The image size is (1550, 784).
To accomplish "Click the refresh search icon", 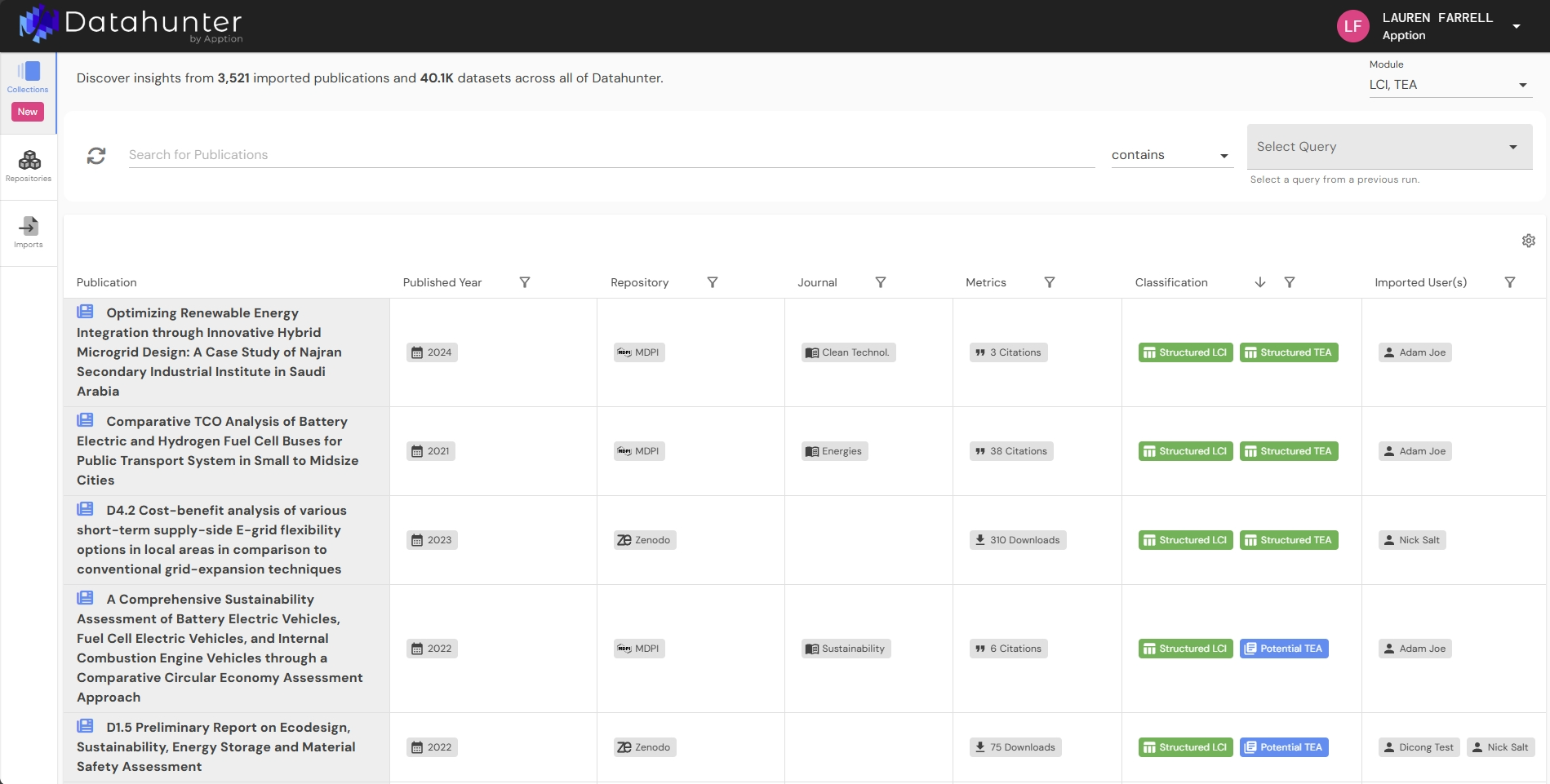I will [x=96, y=155].
